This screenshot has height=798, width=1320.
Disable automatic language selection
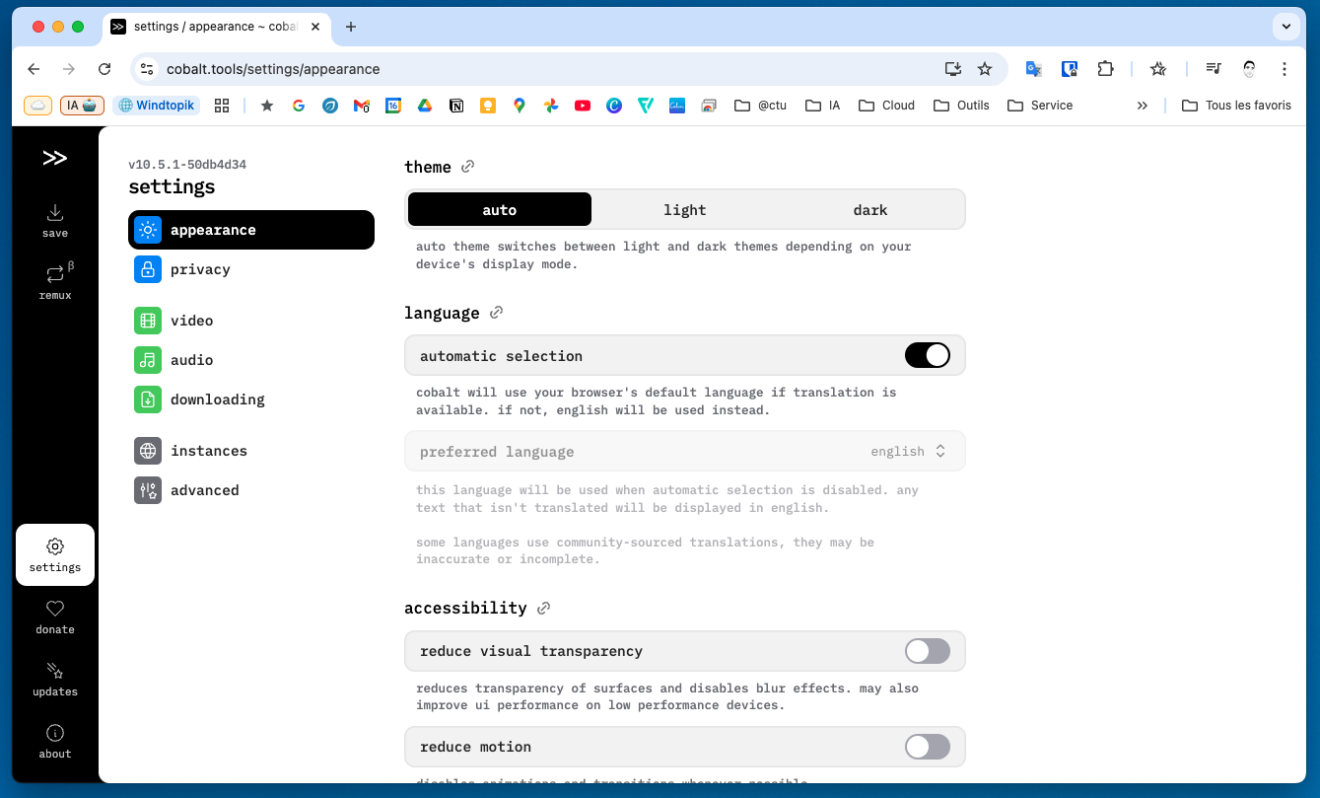[x=927, y=355]
